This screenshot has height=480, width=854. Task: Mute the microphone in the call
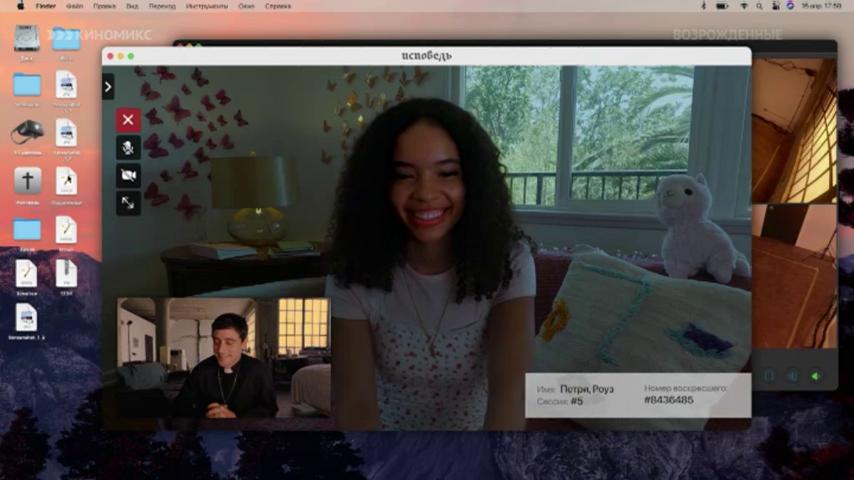coord(128,148)
